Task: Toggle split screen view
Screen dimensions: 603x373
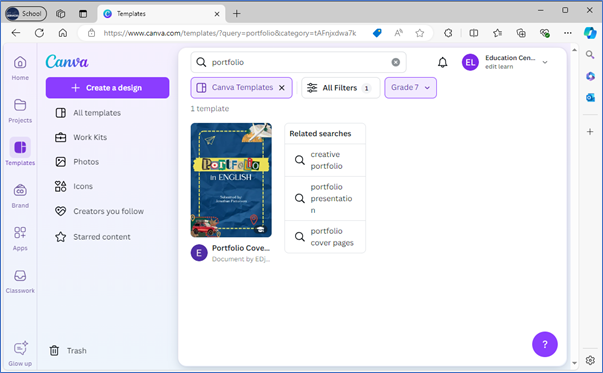Action: click(x=474, y=33)
